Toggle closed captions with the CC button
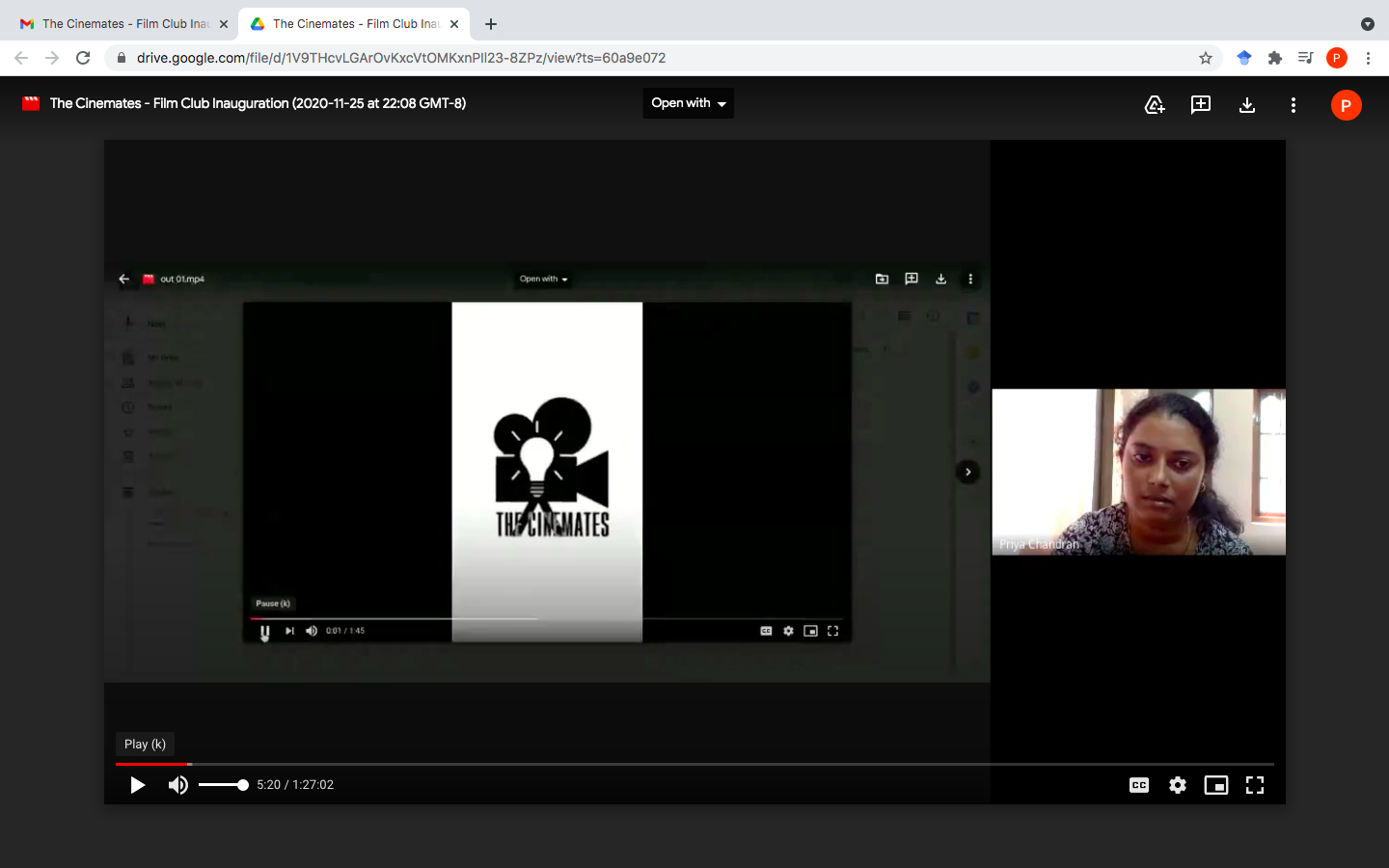This screenshot has width=1389, height=868. coord(1139,785)
